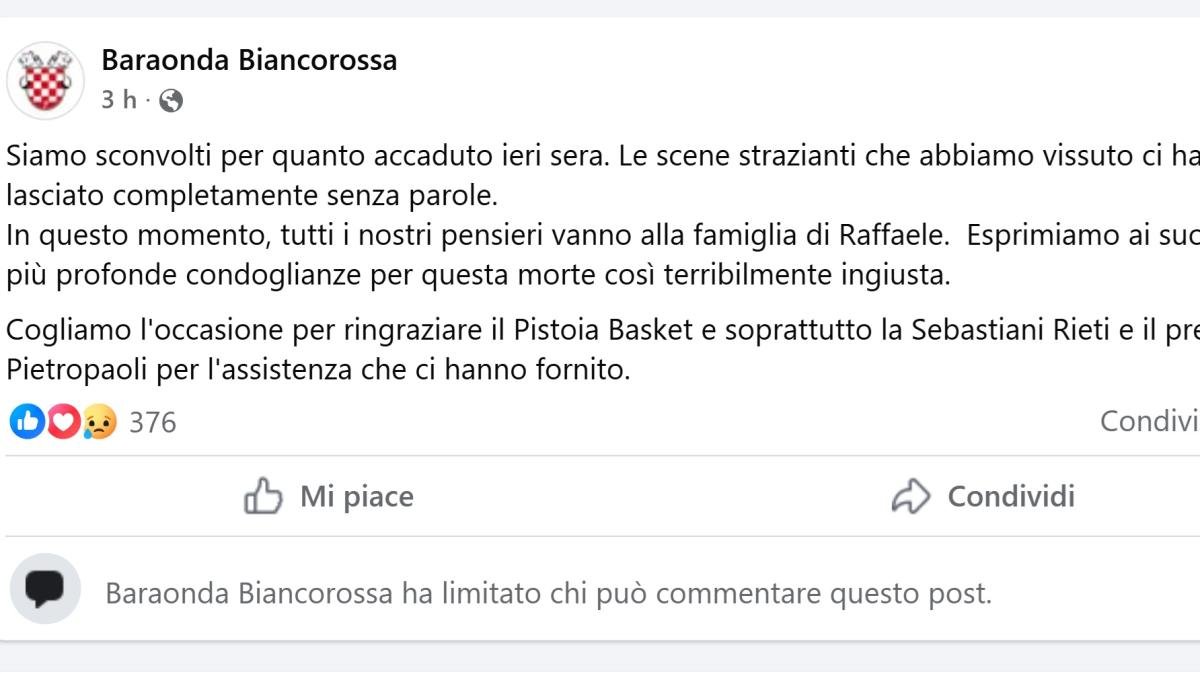Click the sad crying reaction emoji
The image size is (1200, 674).
pyautogui.click(x=100, y=422)
